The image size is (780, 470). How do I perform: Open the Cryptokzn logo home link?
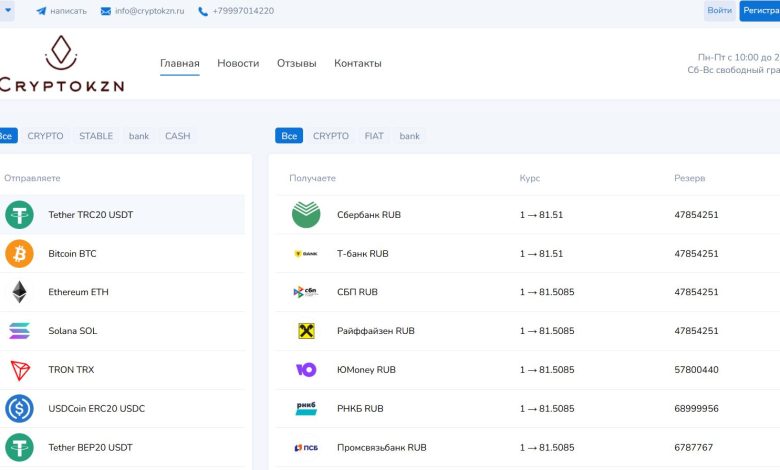62,64
